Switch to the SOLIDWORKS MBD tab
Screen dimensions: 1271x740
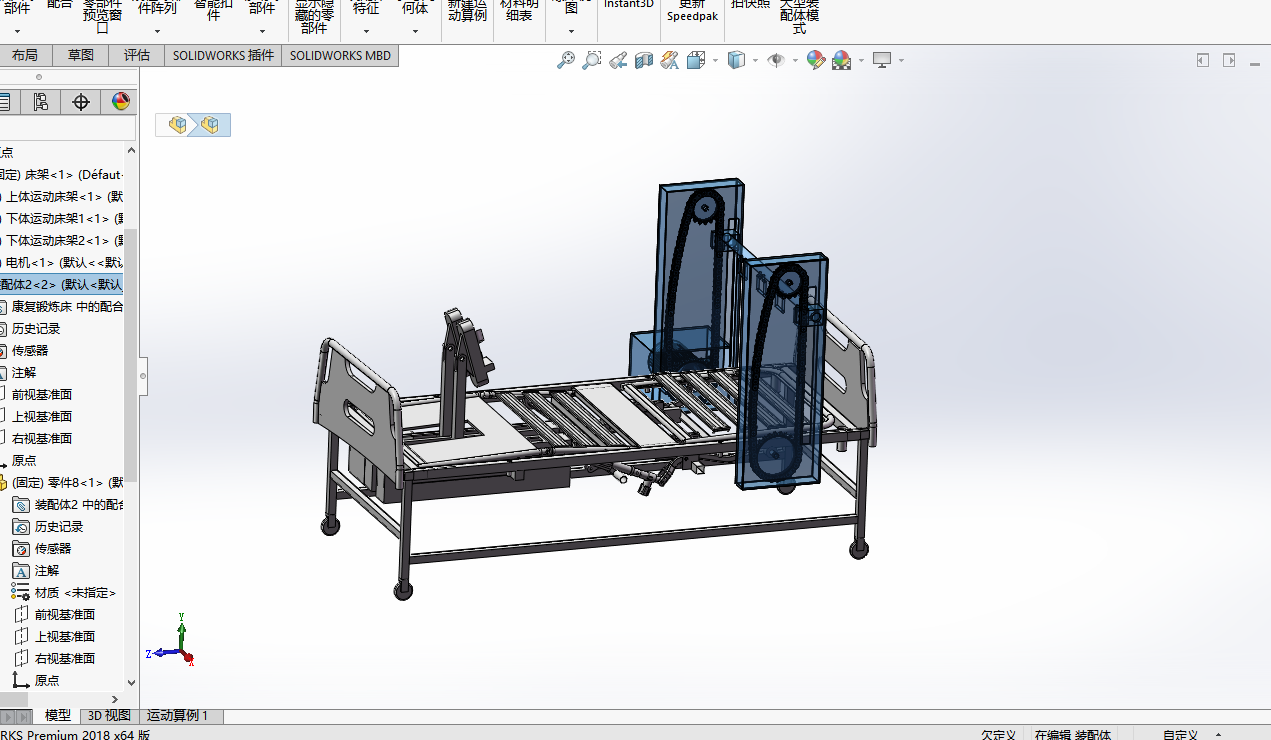tap(340, 56)
